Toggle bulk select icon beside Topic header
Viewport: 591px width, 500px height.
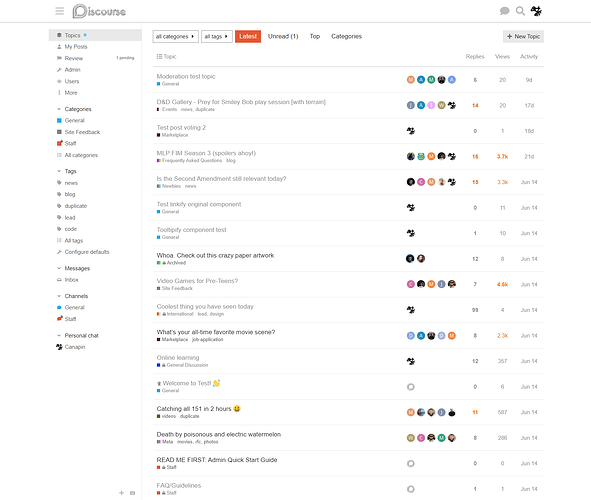coord(159,57)
